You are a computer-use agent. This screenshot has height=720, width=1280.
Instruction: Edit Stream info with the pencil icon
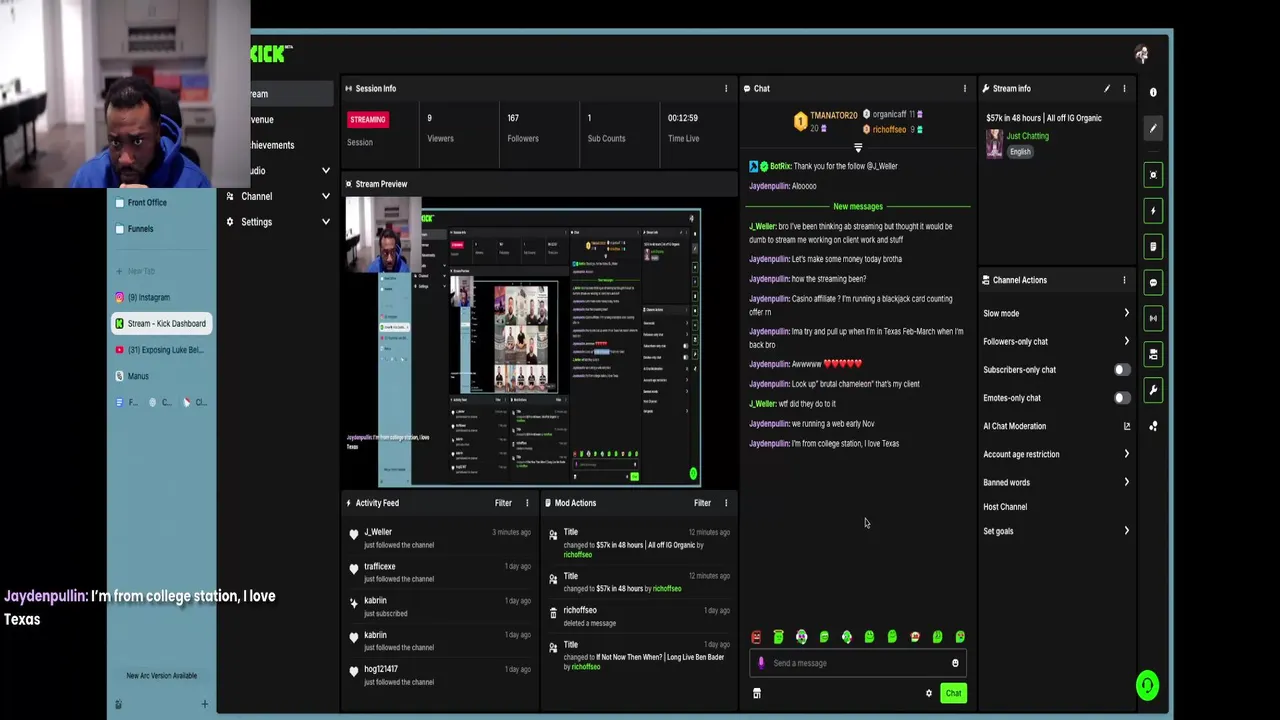[1107, 88]
